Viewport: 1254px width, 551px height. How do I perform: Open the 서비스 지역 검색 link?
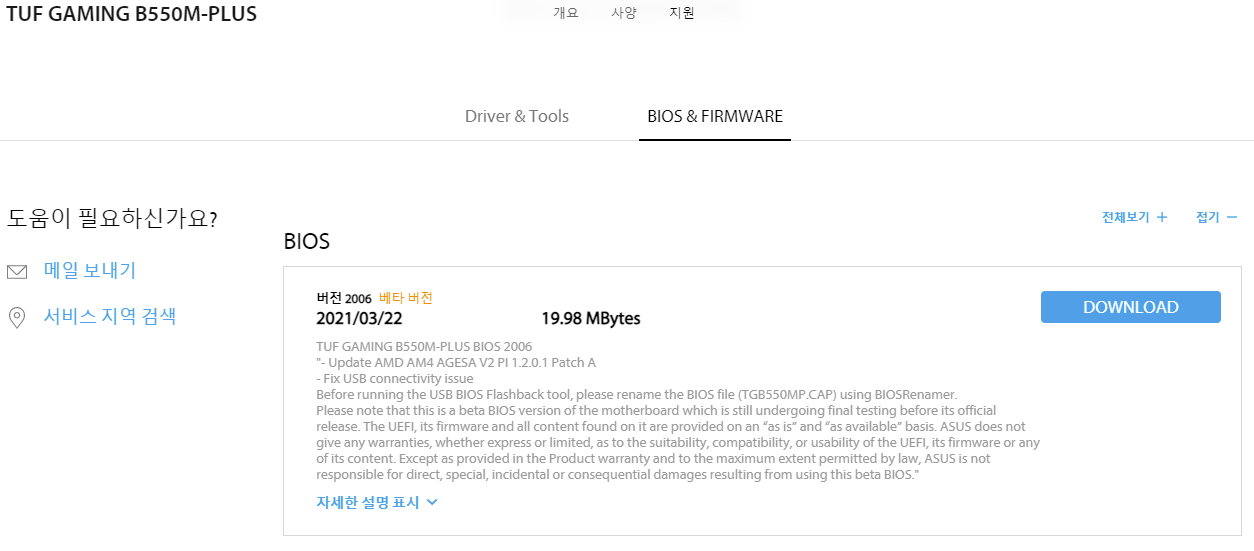pos(110,317)
